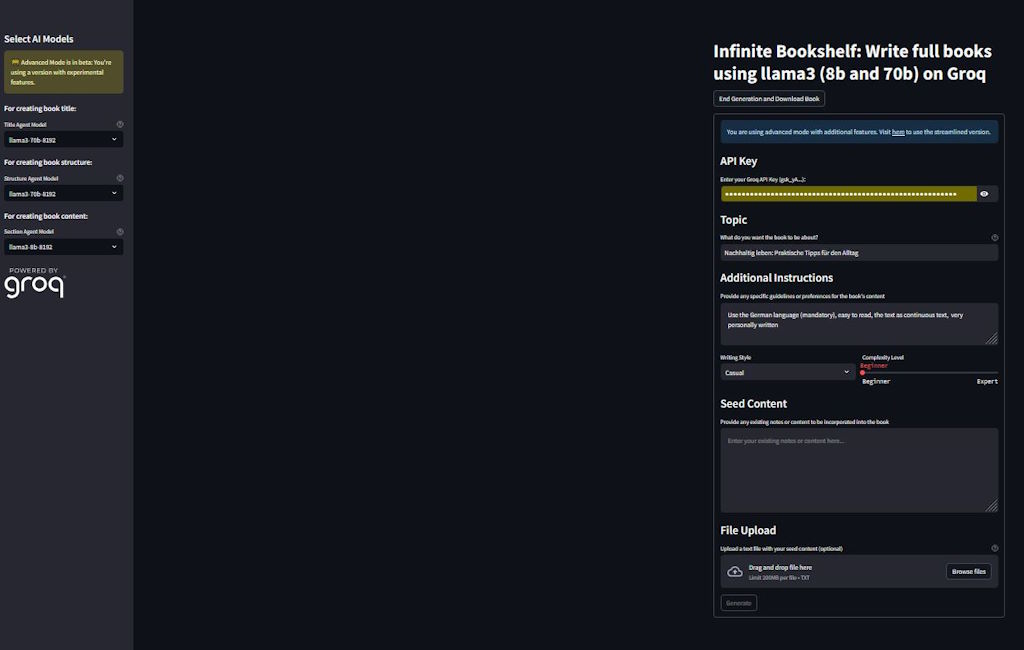Click the Powered by Groq logo
Screen dimensions: 1024x650
click(x=35, y=282)
